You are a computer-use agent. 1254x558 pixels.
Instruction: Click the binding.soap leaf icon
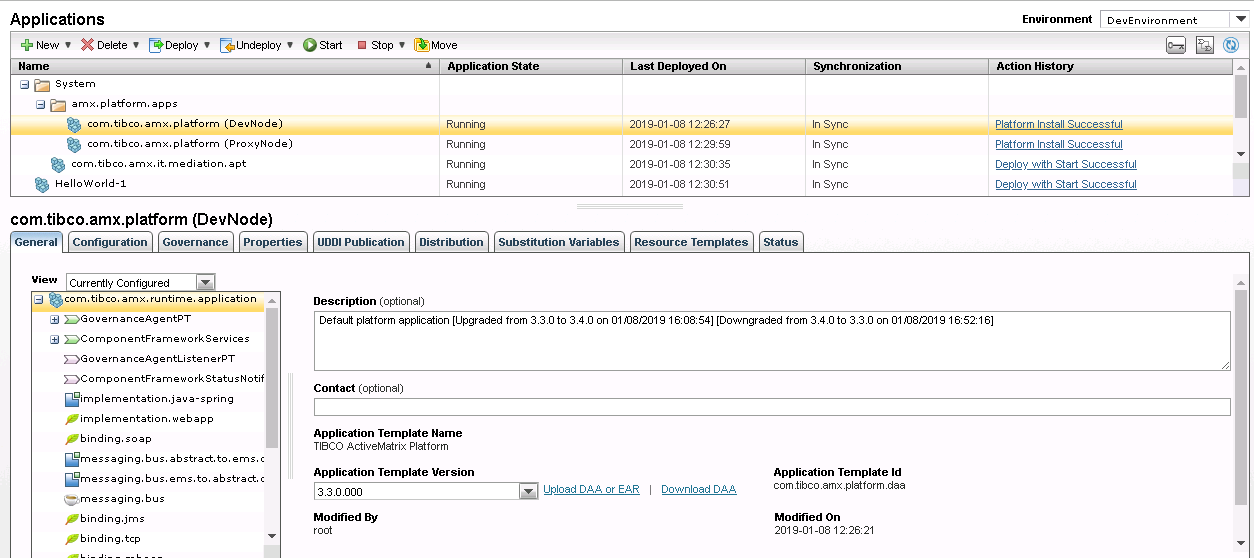71,439
